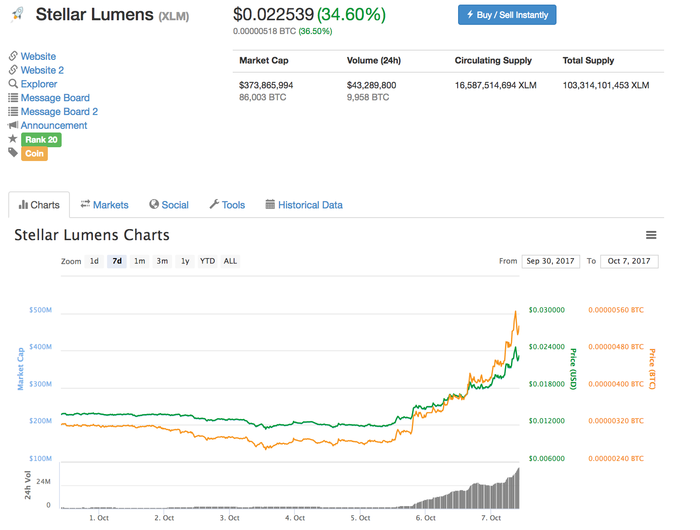The width and height of the screenshot is (700, 530).
Task: Click the total supply 103,314,101,453 XLM
Action: (606, 85)
